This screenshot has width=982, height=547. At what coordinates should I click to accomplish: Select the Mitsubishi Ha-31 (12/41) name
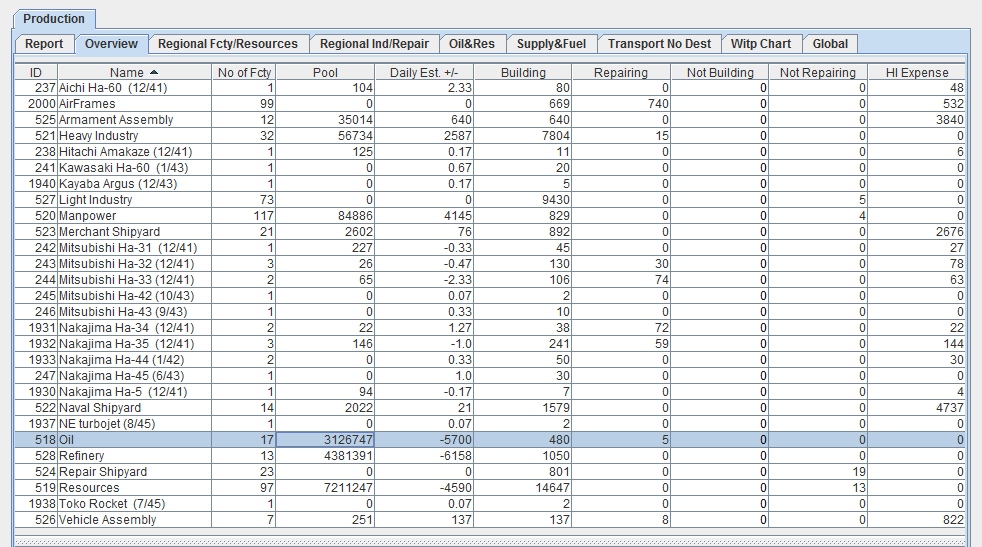pos(128,247)
